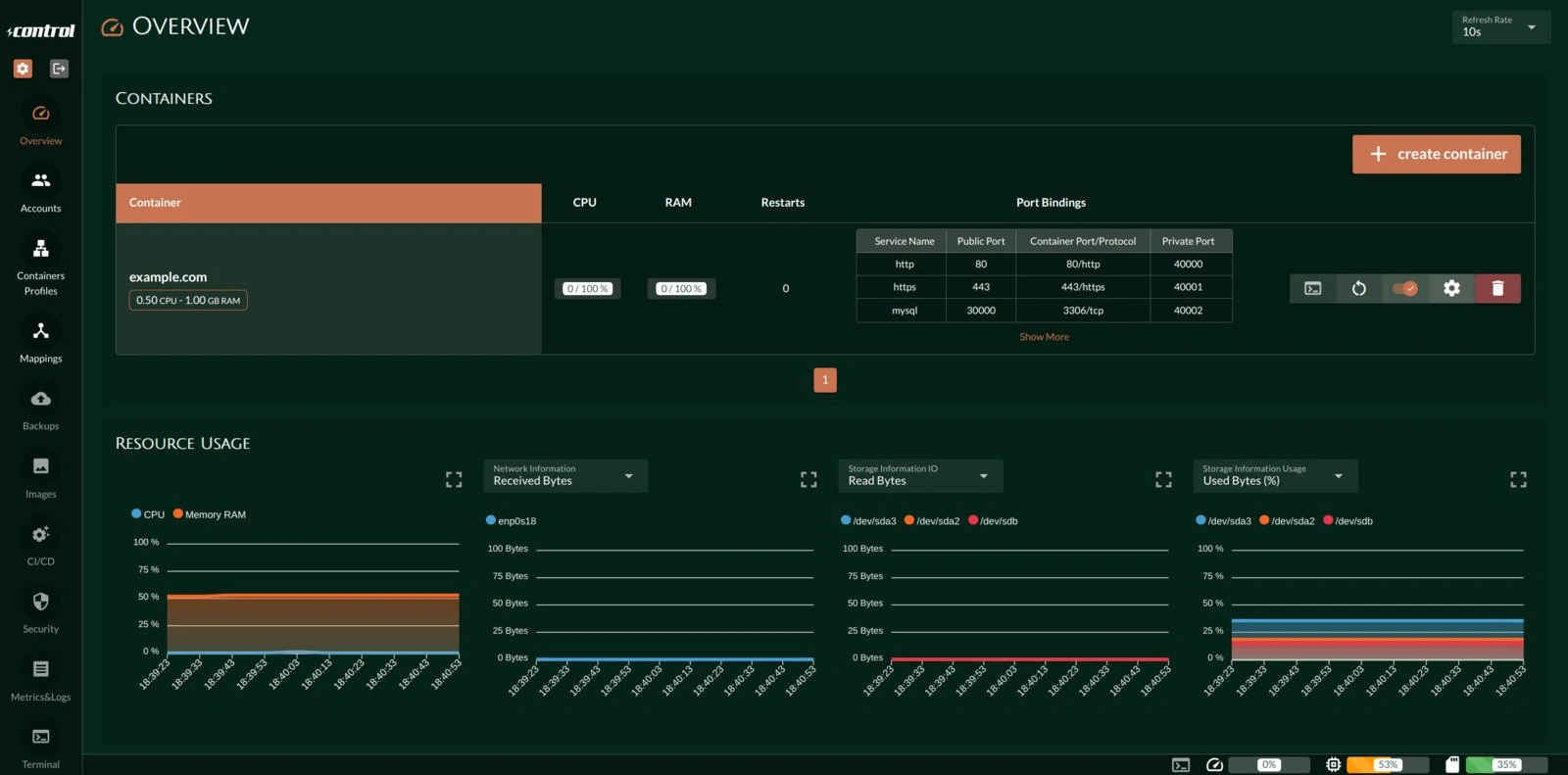1568x775 pixels.
Task: Click the RAM 53% usage bar
Action: [x=1387, y=764]
